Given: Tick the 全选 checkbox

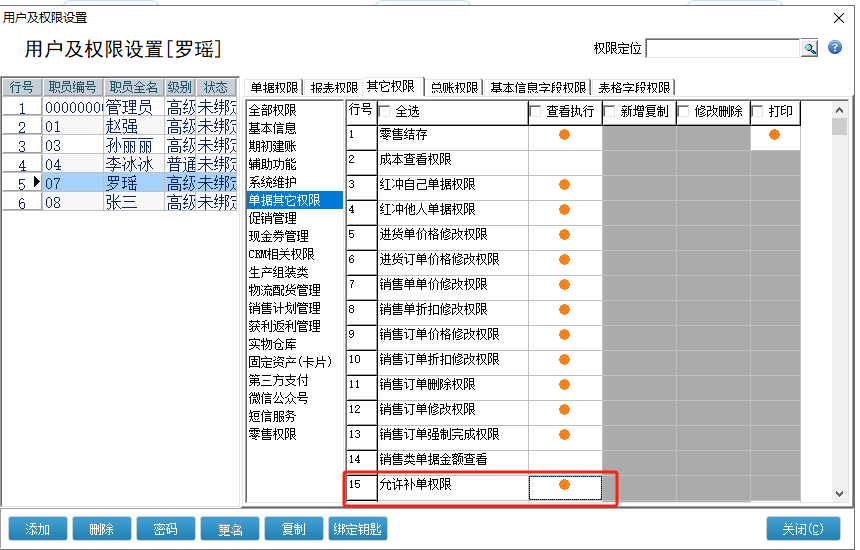Looking at the screenshot, I should (385, 112).
